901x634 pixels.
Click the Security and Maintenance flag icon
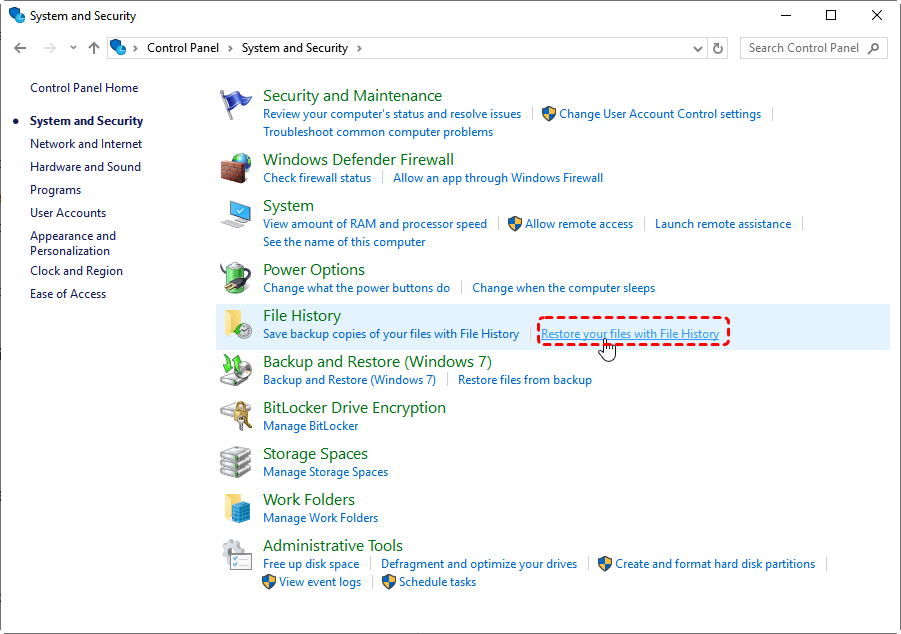(x=236, y=104)
